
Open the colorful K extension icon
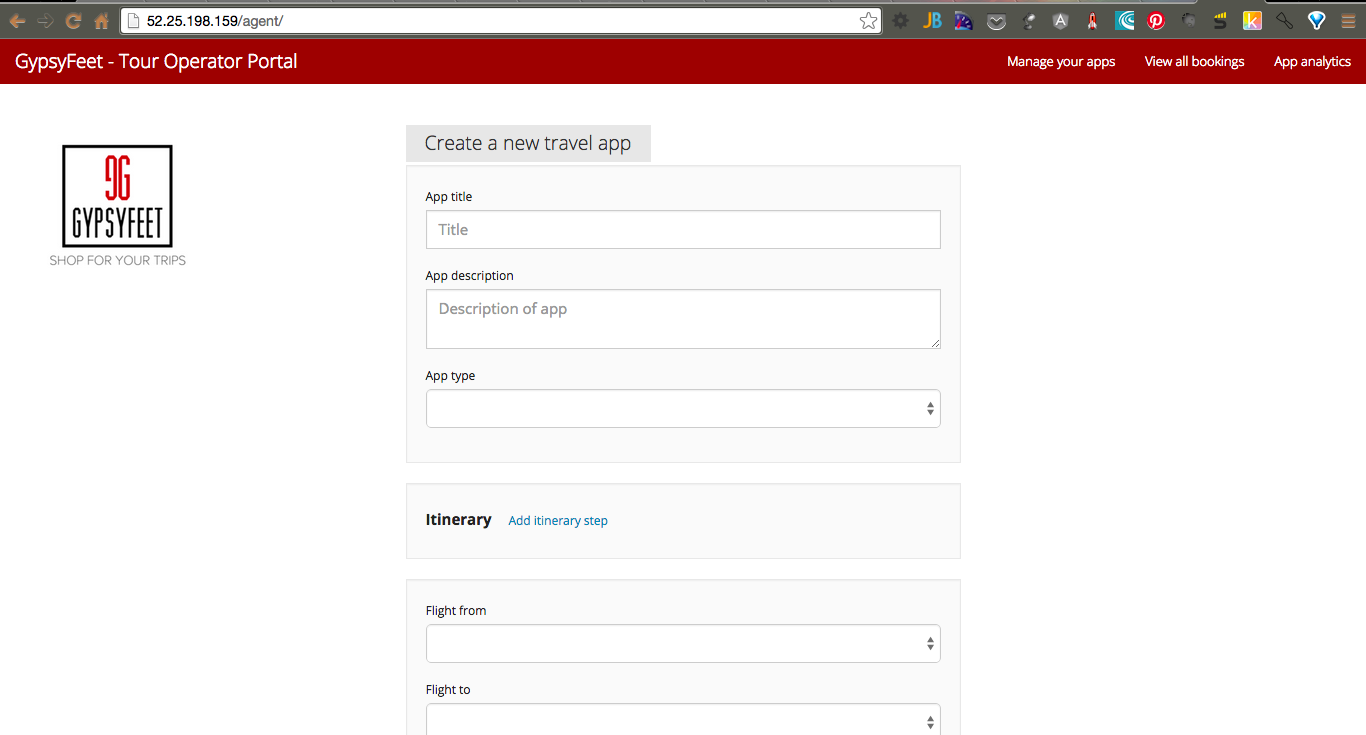coord(1252,20)
